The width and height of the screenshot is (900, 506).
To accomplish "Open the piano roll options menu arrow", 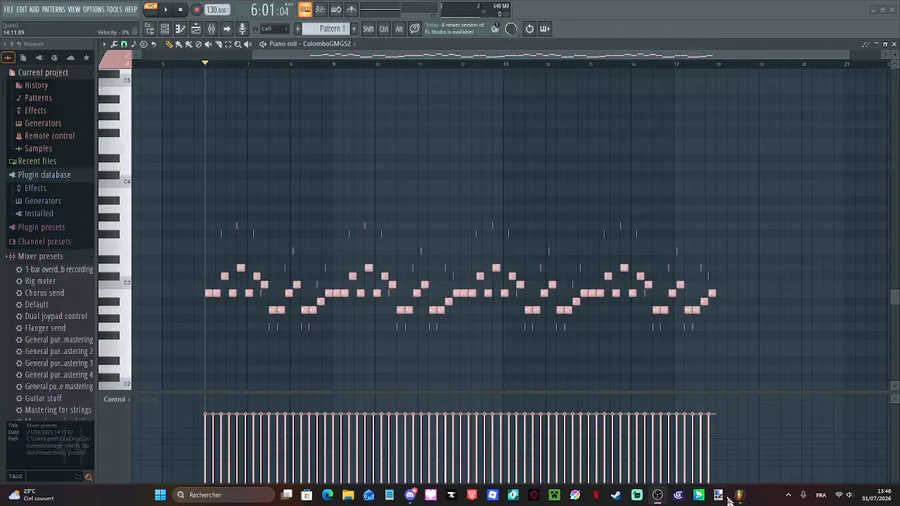I will (x=104, y=44).
